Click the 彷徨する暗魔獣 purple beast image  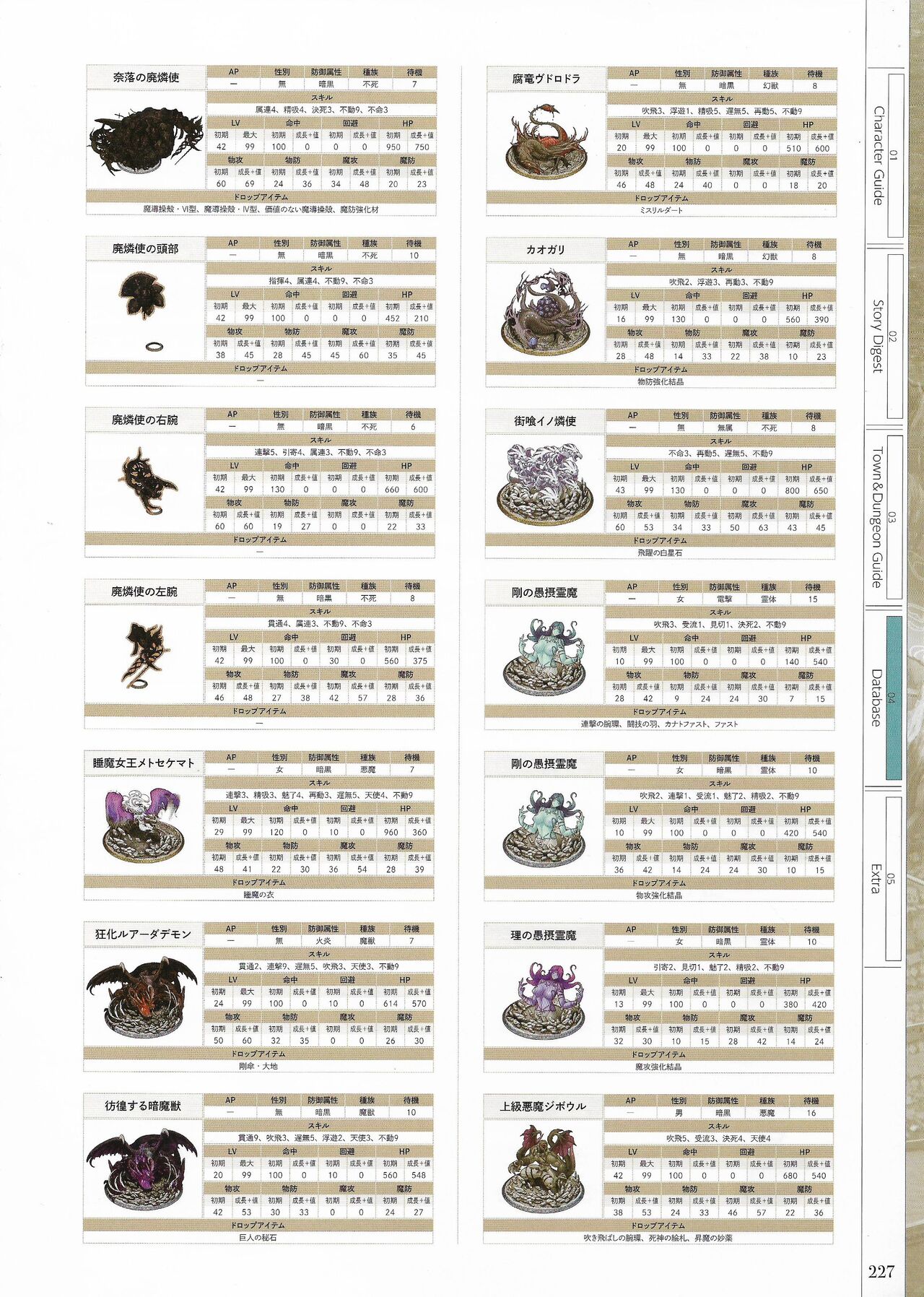pos(141,1169)
